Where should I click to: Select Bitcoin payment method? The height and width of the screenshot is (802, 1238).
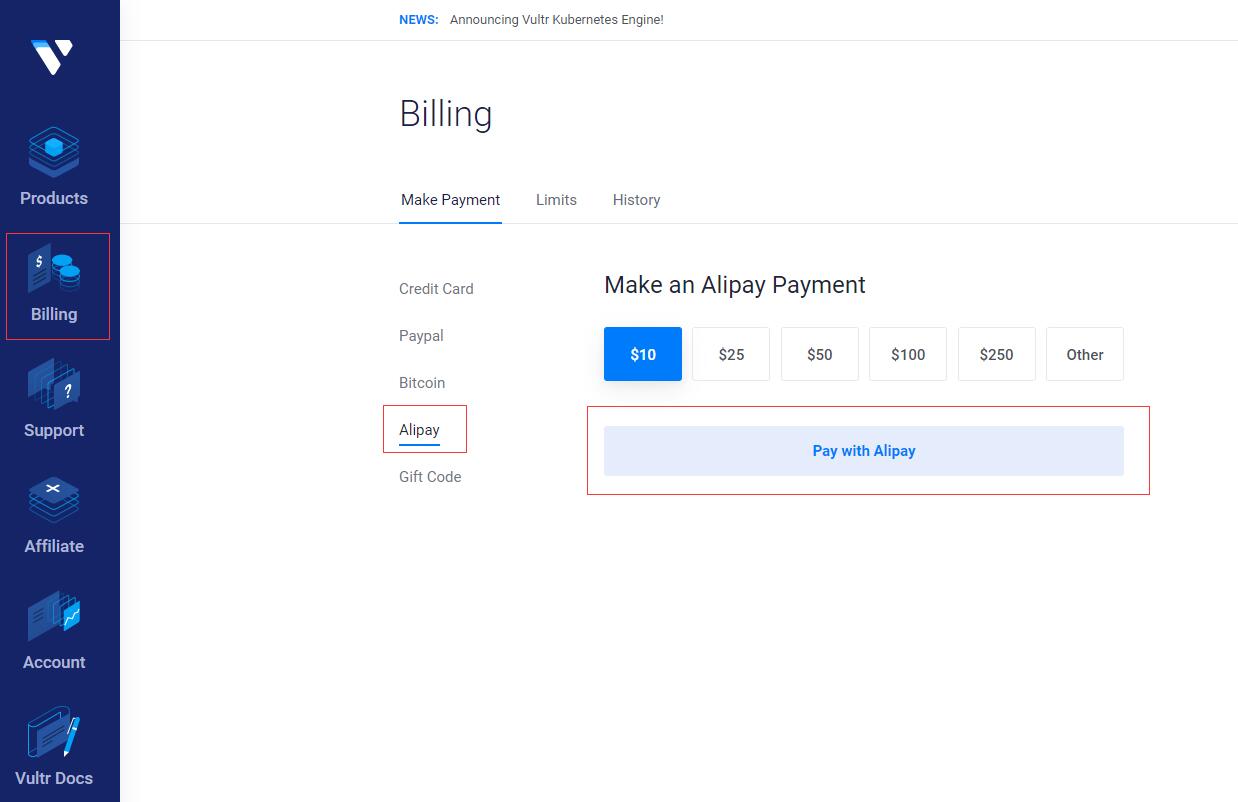[422, 383]
